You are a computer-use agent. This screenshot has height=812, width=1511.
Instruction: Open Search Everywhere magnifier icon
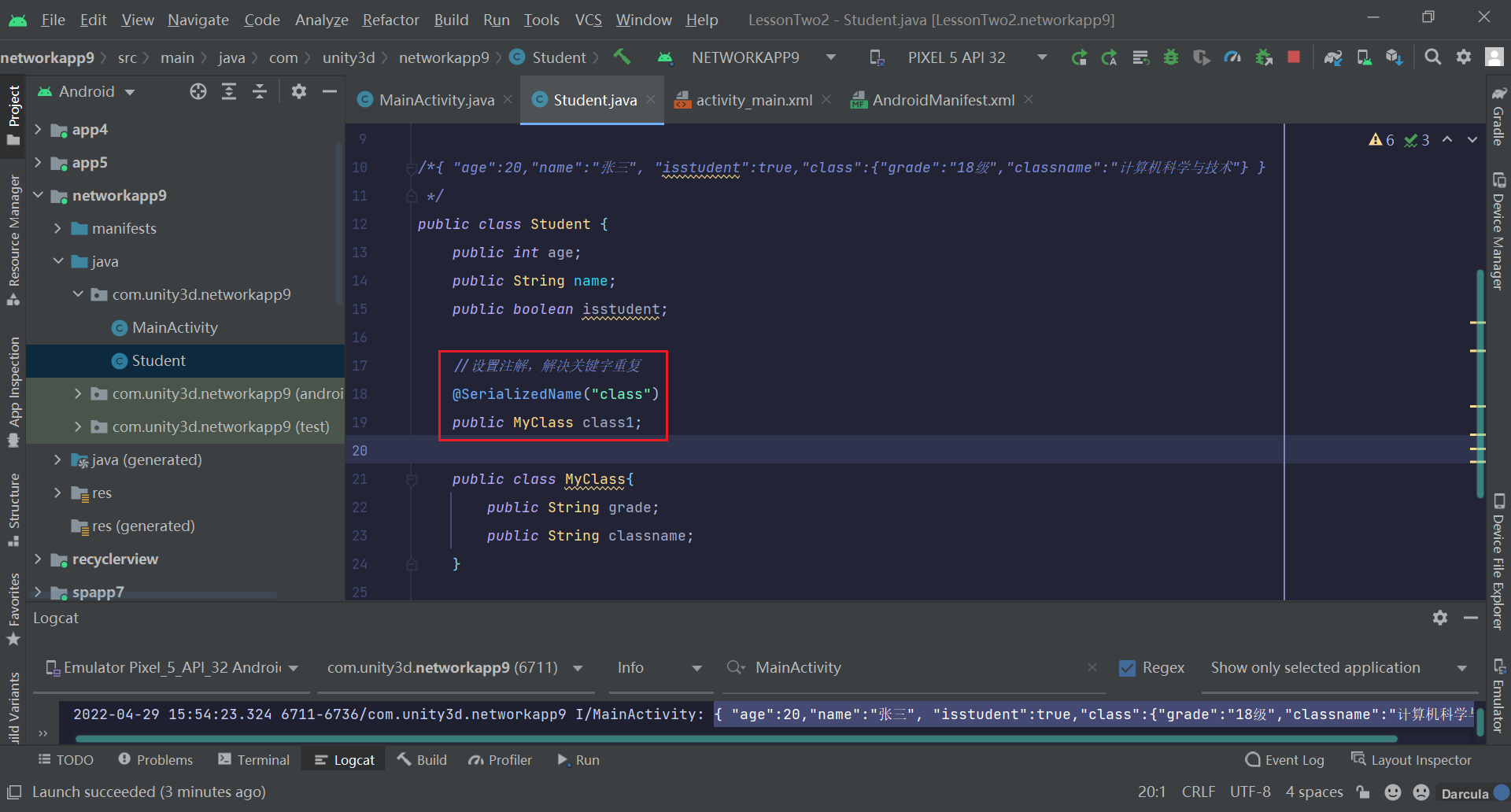[x=1433, y=57]
